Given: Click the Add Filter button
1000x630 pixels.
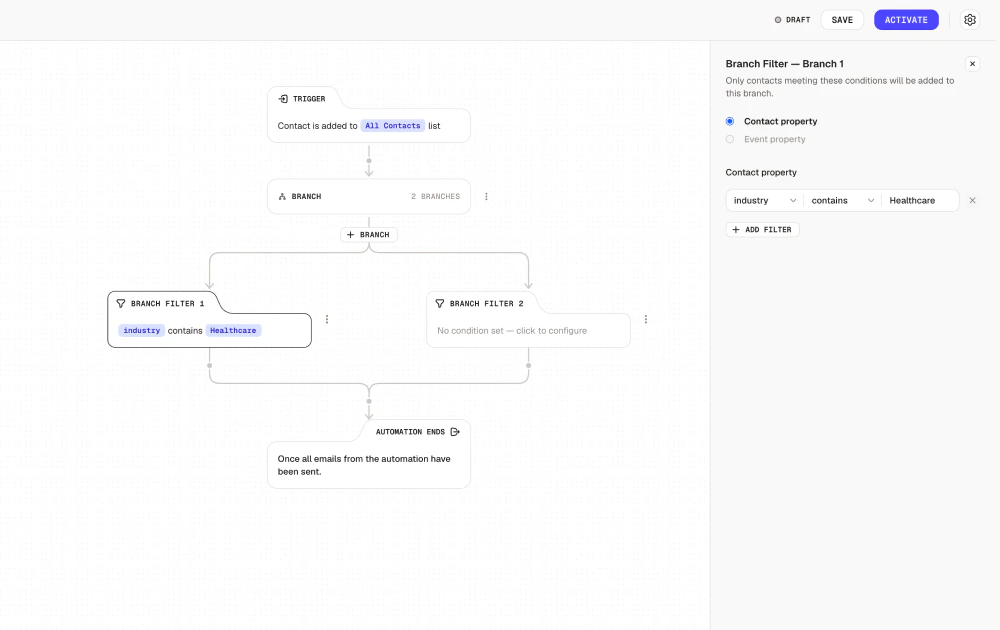Looking at the screenshot, I should (762, 230).
